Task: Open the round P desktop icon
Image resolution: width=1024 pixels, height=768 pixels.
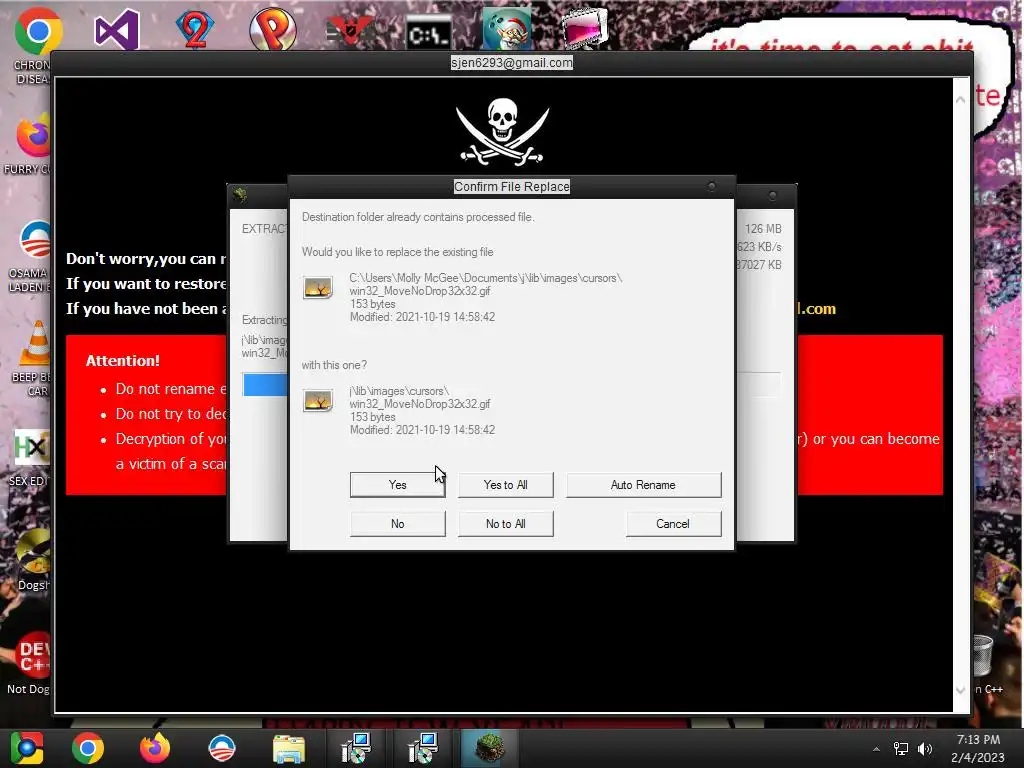Action: 273,30
